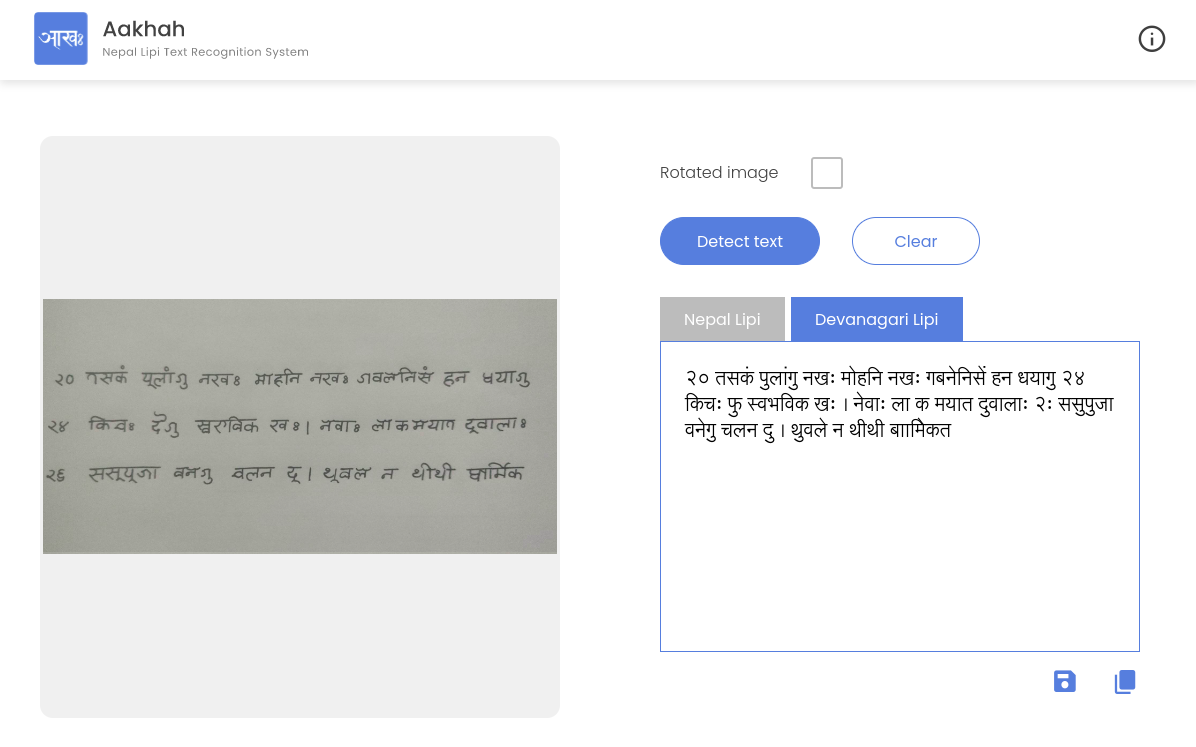Click the Clear button
Image resolution: width=1196 pixels, height=747 pixels.
click(915, 241)
